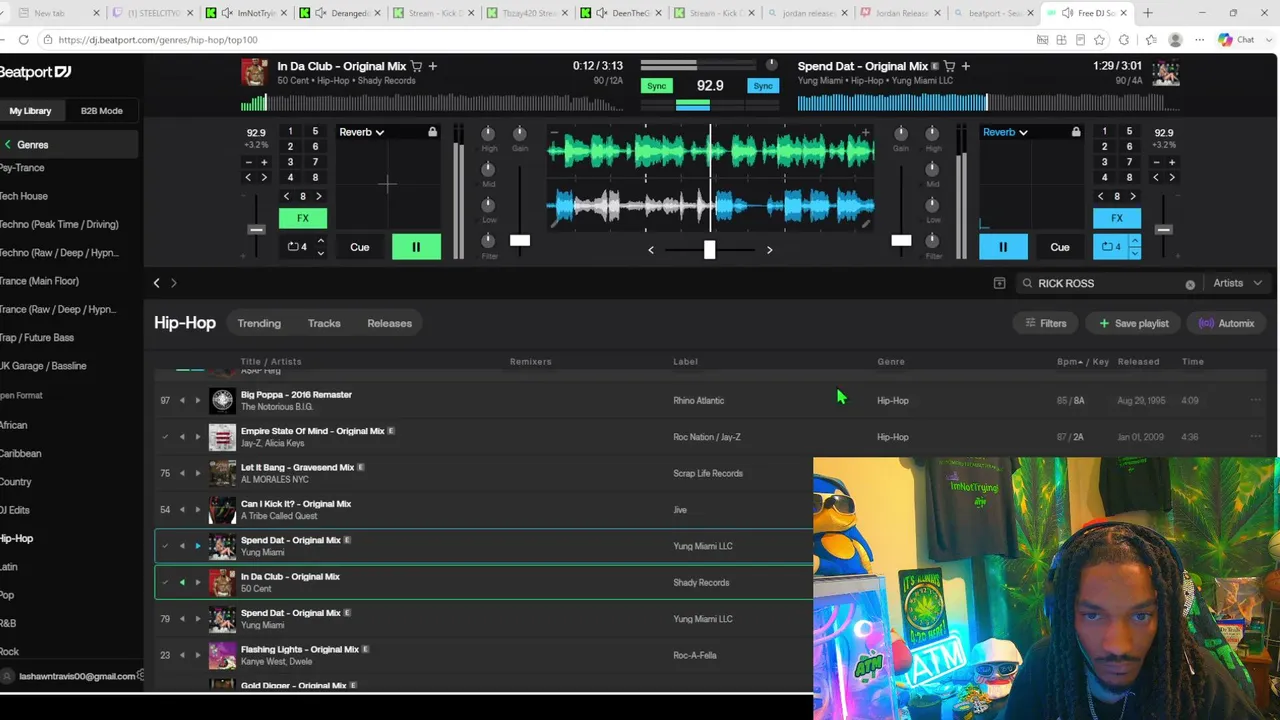Viewport: 1280px width, 720px height.
Task: Click the Flashing Lights album artwork
Action: 222,655
